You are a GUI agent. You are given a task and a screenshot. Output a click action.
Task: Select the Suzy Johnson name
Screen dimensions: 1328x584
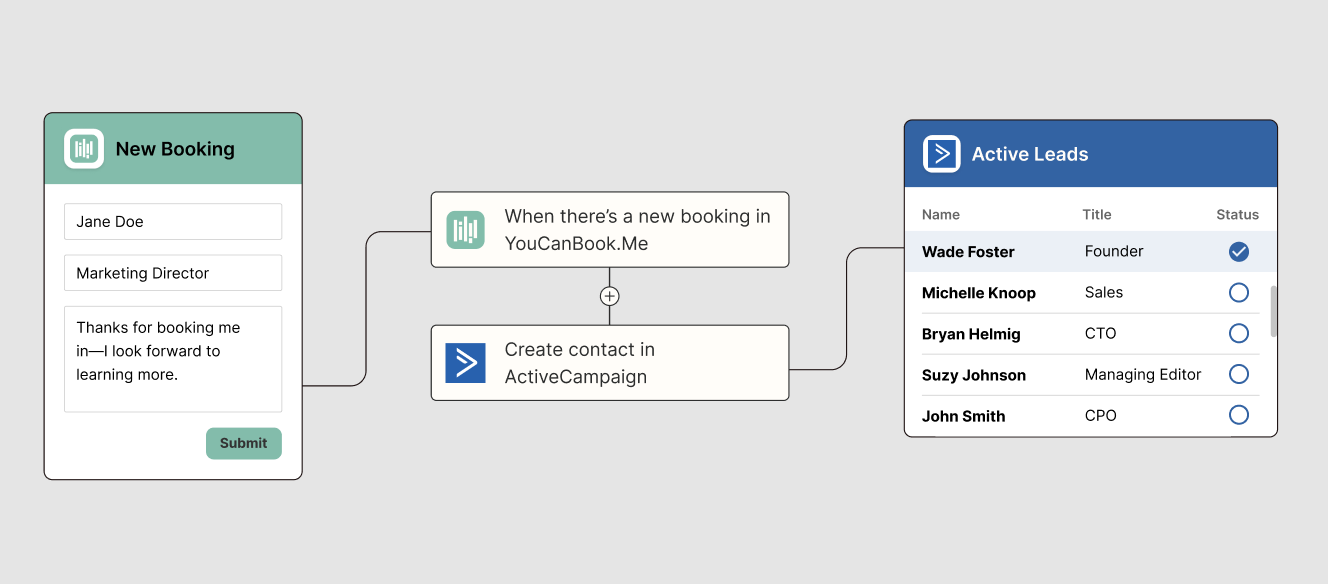pos(974,375)
